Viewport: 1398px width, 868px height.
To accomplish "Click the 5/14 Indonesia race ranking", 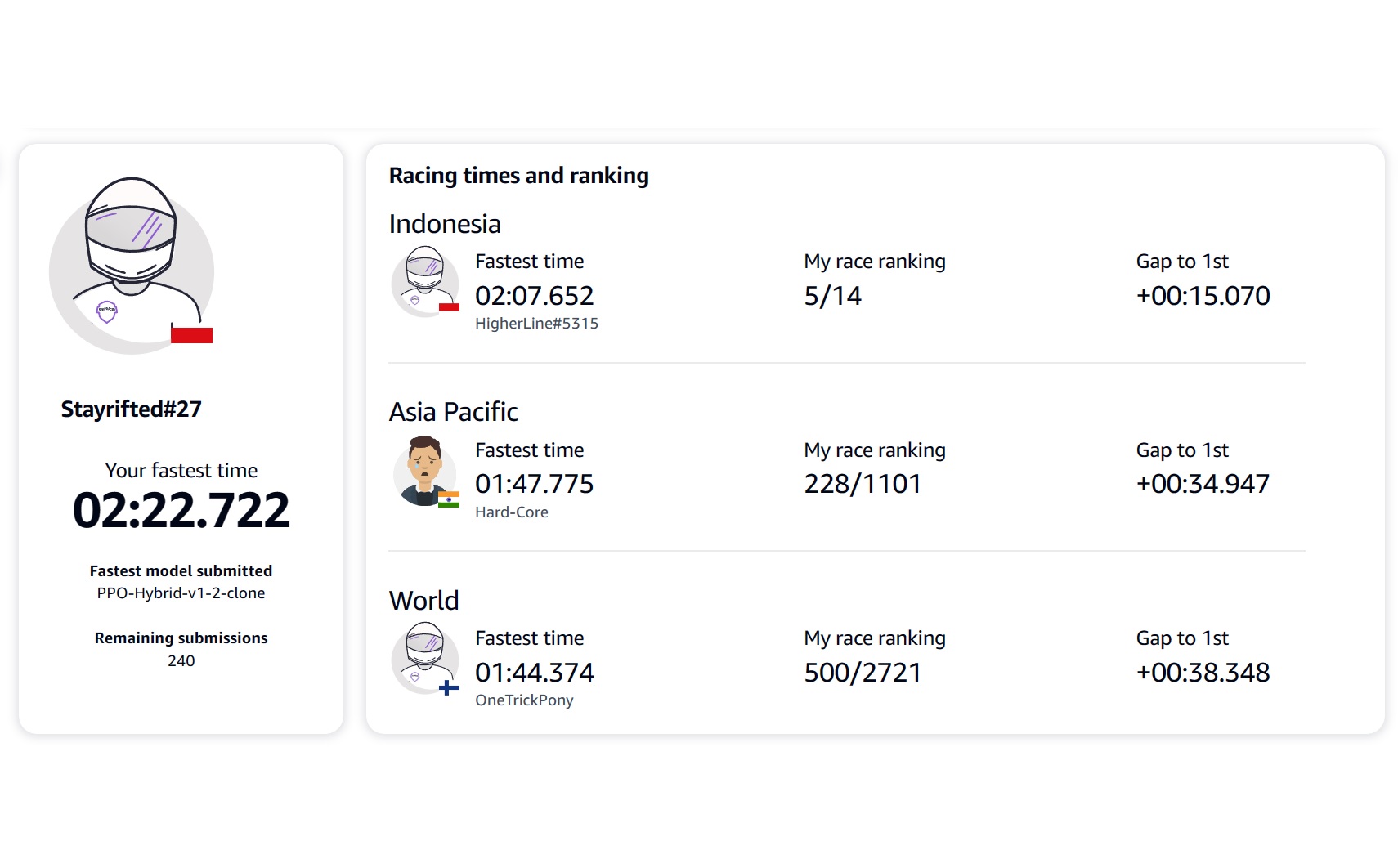I will (x=833, y=296).
